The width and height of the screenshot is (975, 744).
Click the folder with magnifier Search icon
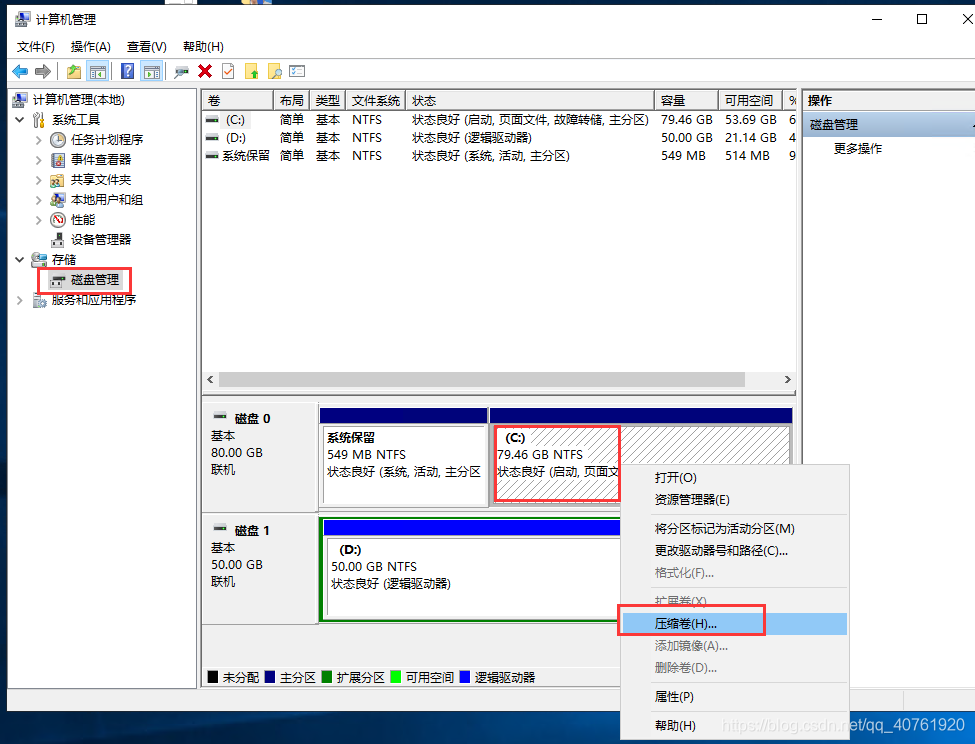click(x=275, y=72)
